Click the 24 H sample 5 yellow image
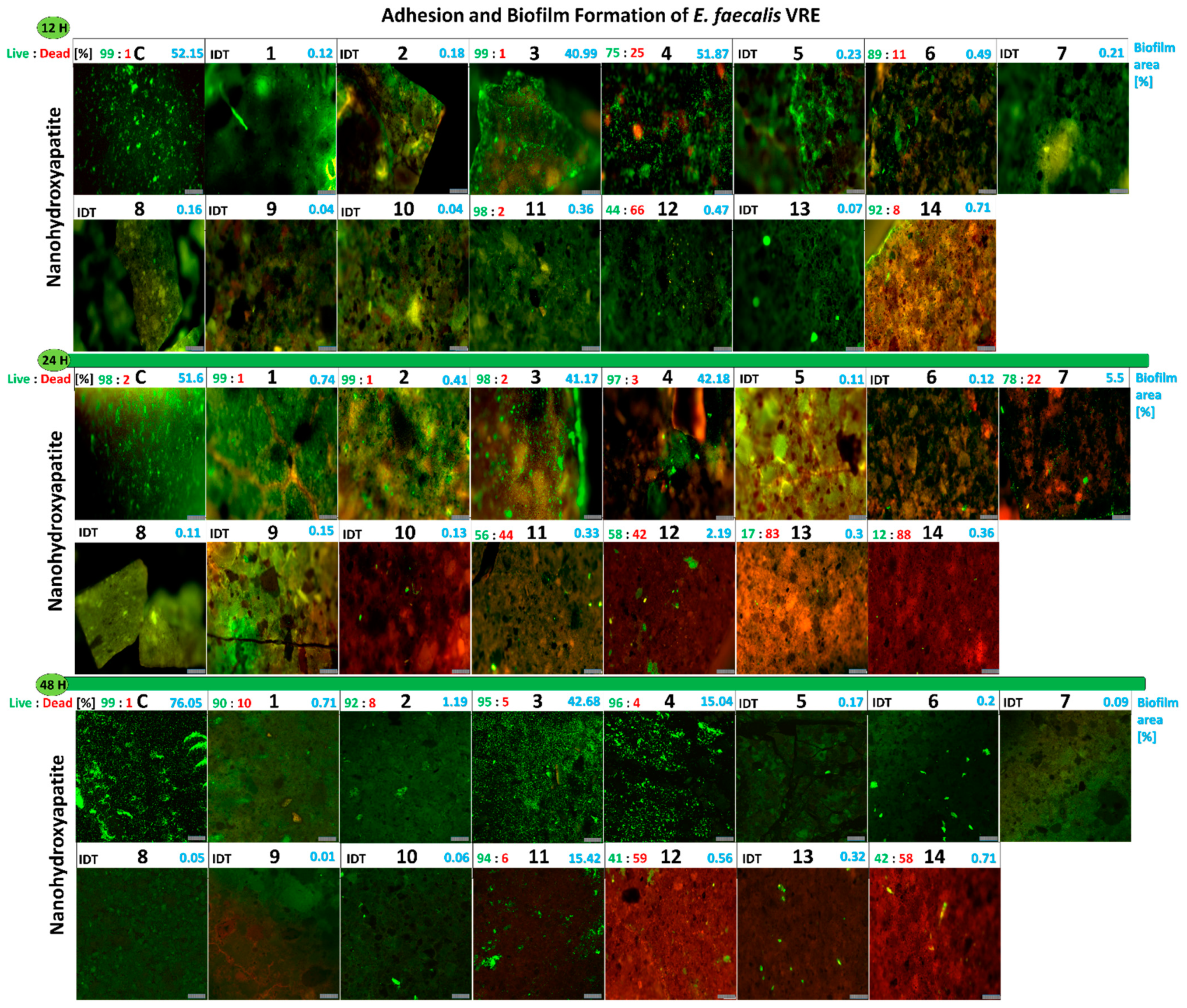This screenshot has height=1008, width=1187. click(x=800, y=453)
